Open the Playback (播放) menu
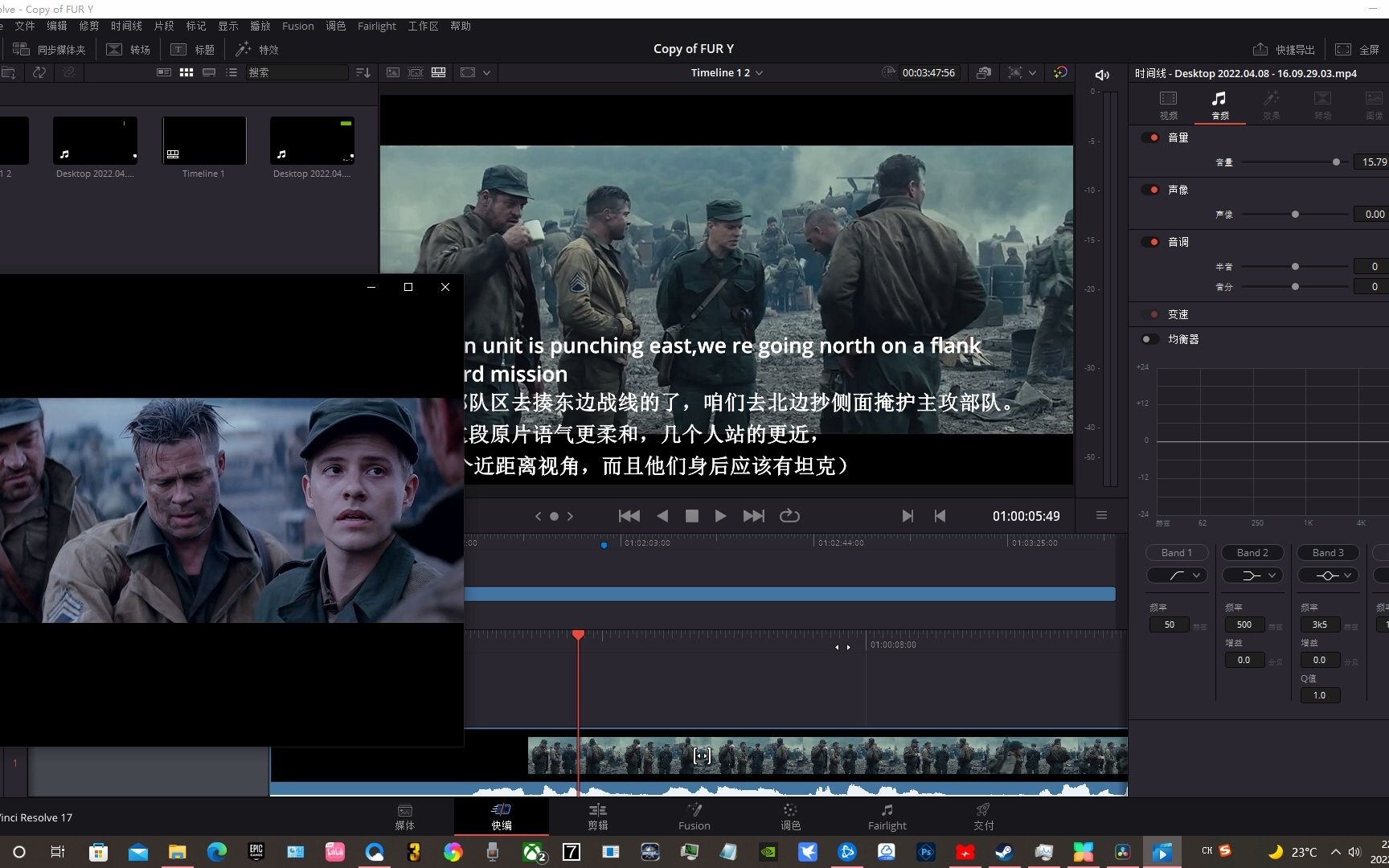The image size is (1389, 868). [260, 26]
